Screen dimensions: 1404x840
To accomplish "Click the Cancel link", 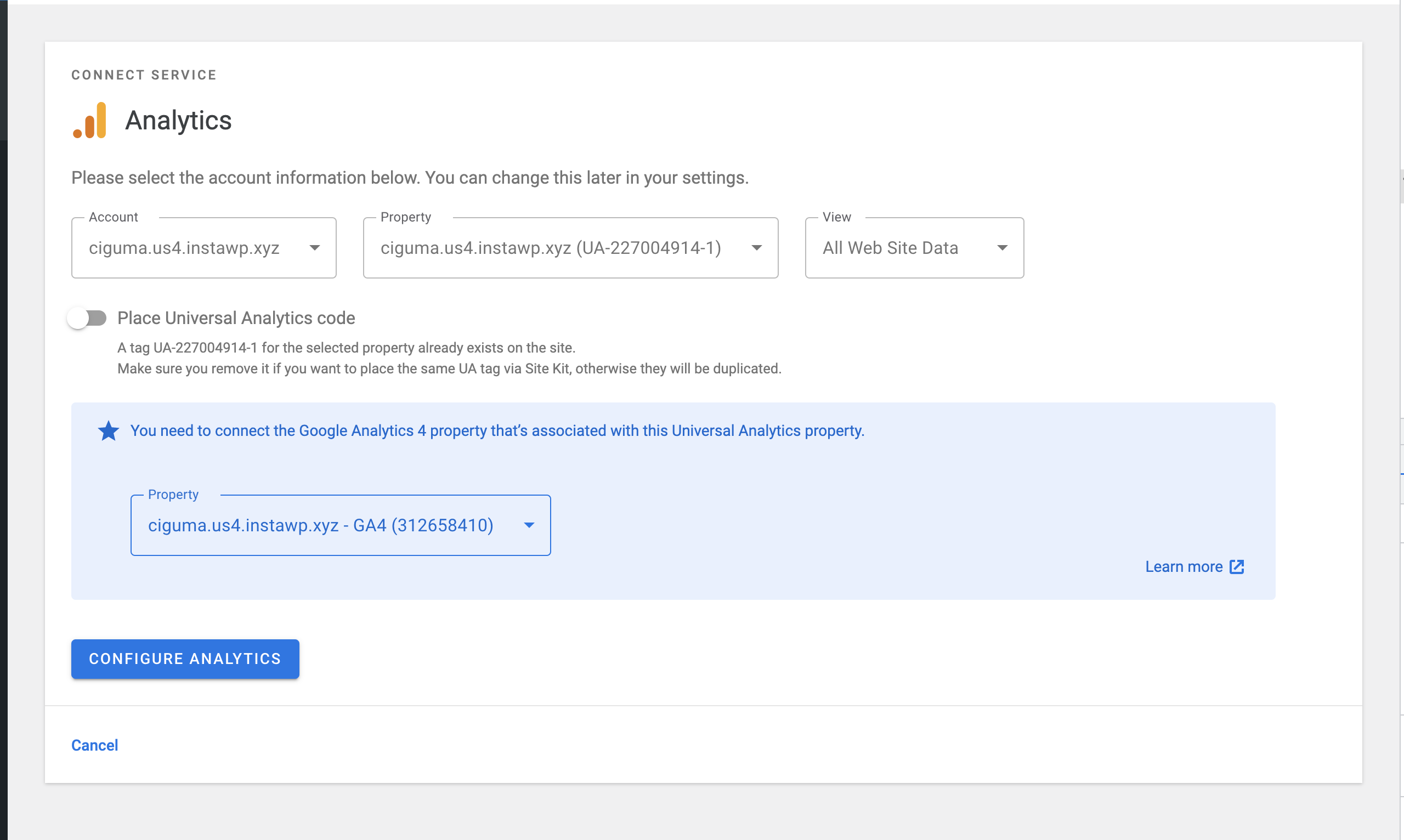I will pos(94,746).
